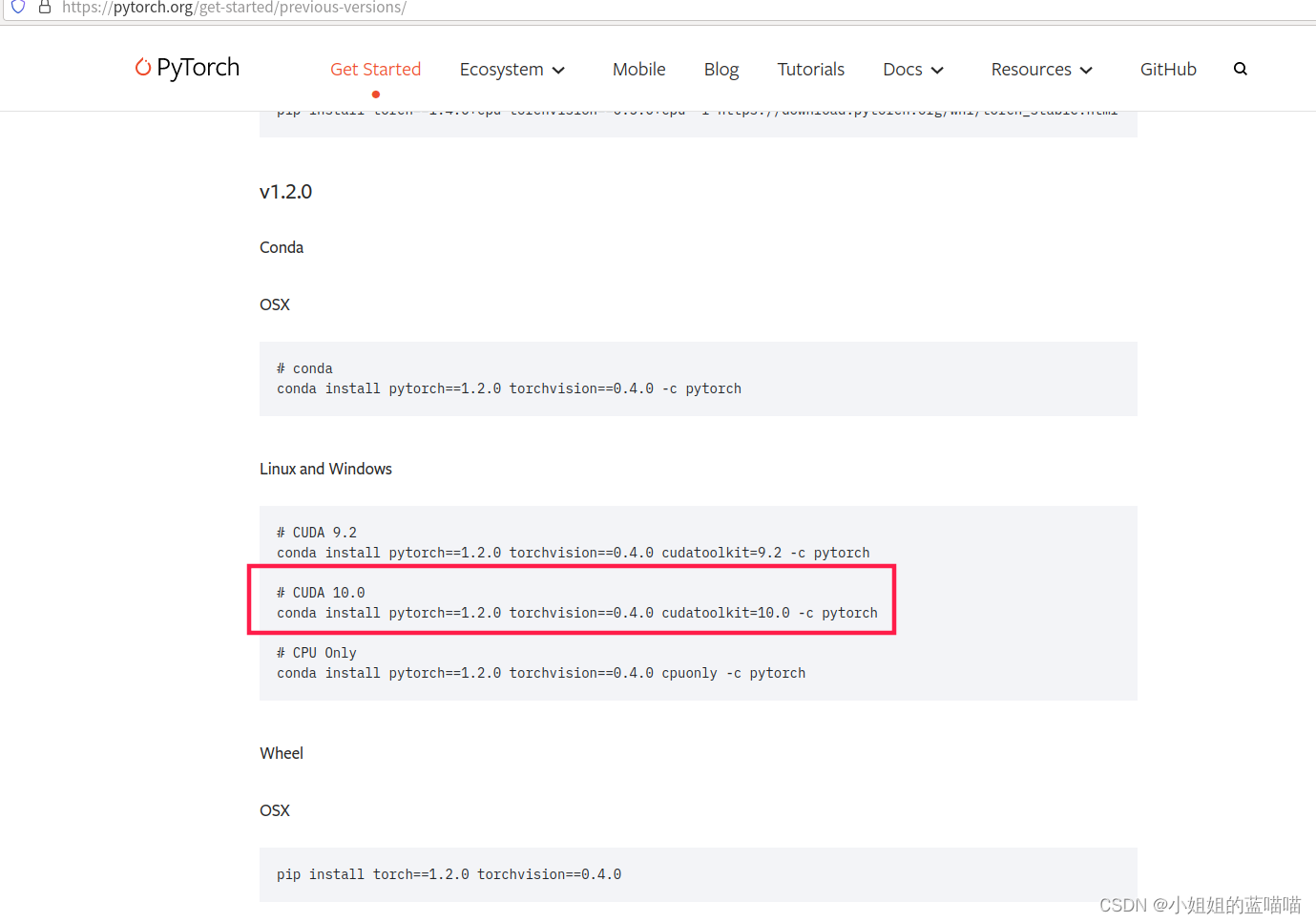
Task: Click the '# CUDA 9.2' comment line
Action: click(317, 533)
